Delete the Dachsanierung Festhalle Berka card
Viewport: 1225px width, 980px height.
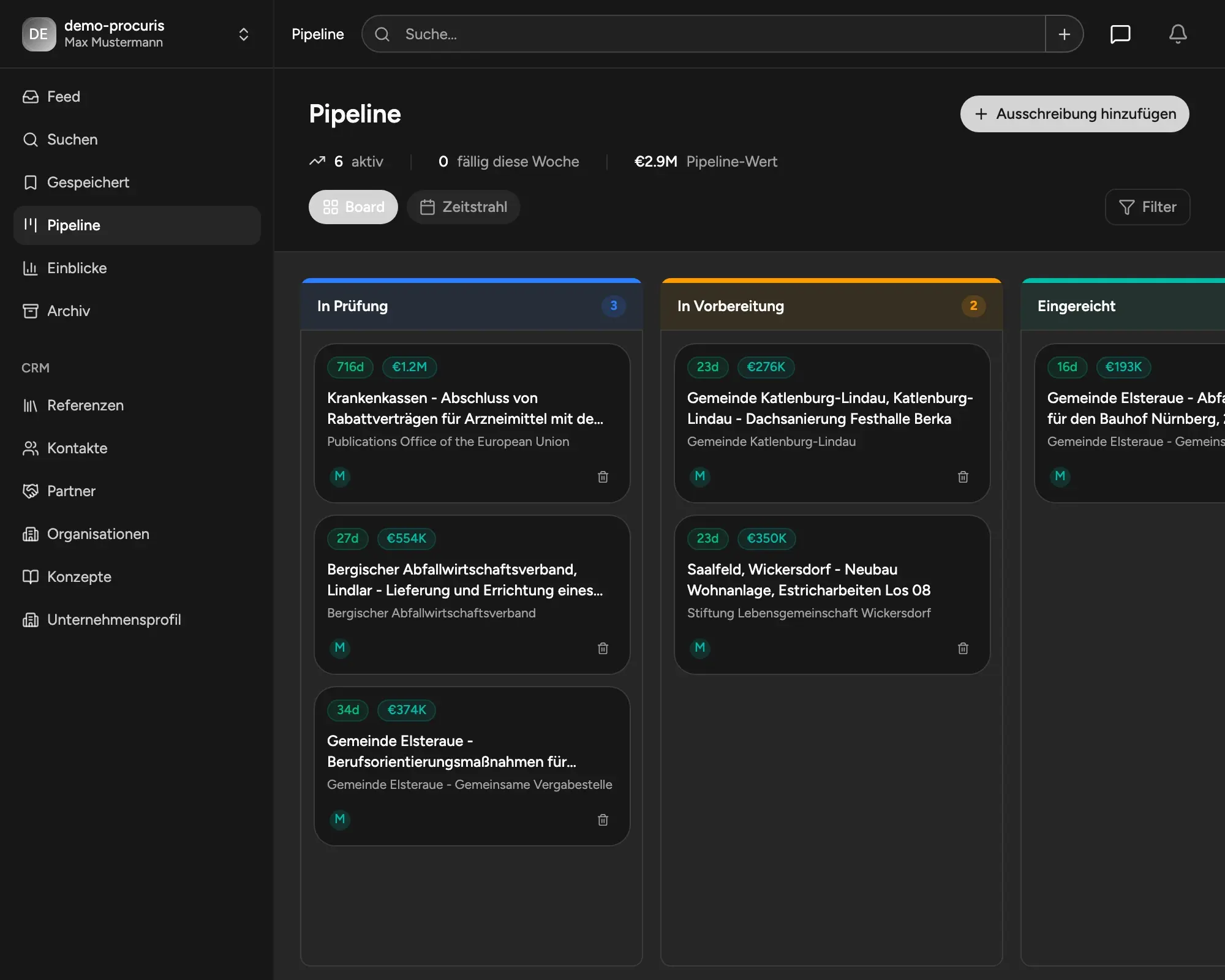point(963,477)
